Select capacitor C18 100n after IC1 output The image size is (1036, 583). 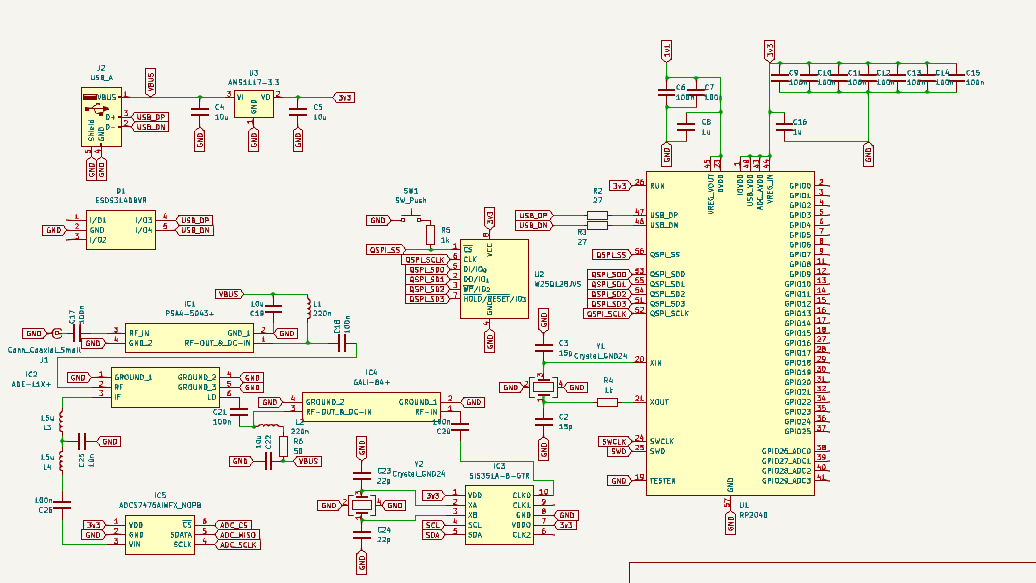(342, 343)
